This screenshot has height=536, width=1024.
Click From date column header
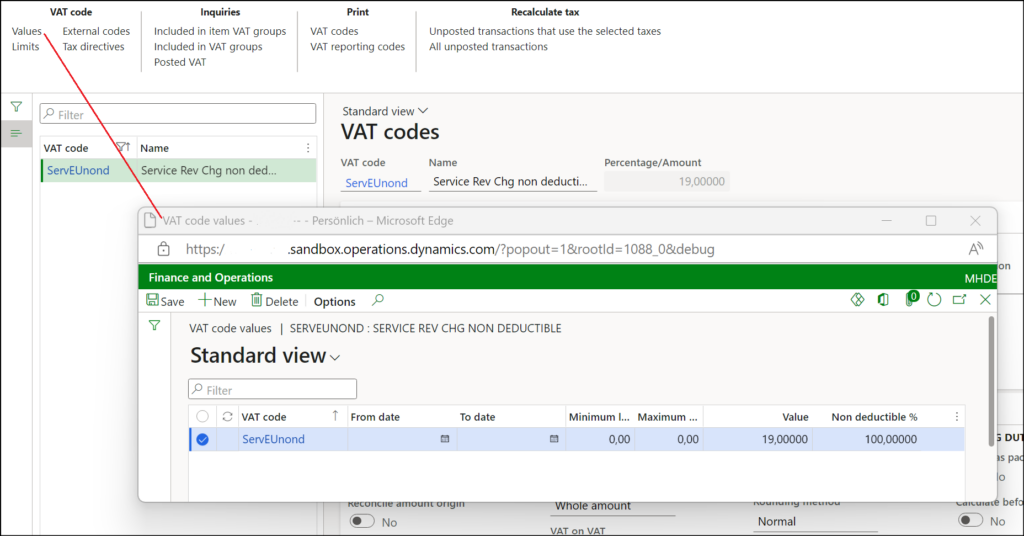click(x=375, y=417)
